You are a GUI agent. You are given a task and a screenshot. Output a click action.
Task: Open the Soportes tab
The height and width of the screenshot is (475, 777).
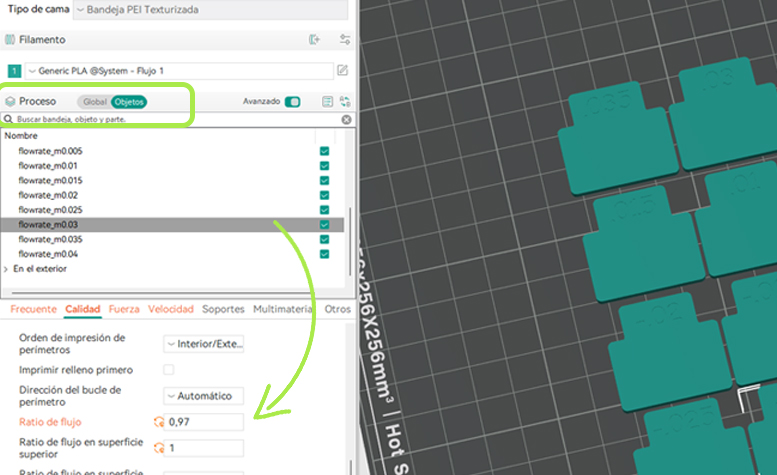[223, 309]
